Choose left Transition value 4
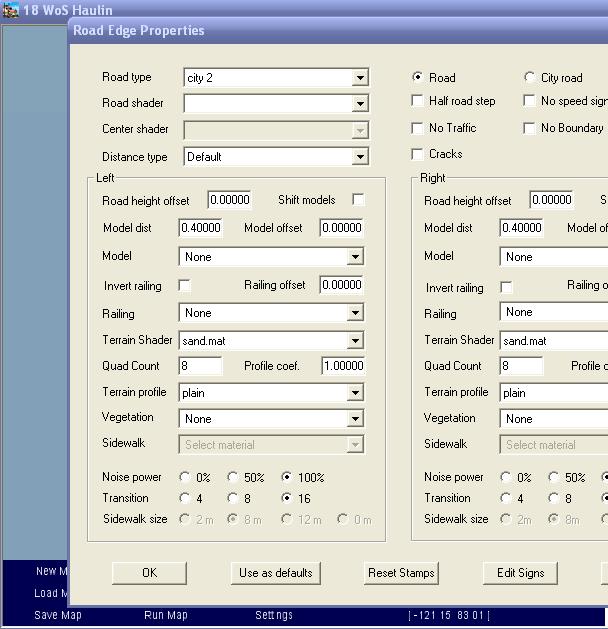This screenshot has width=608, height=629. click(186, 498)
